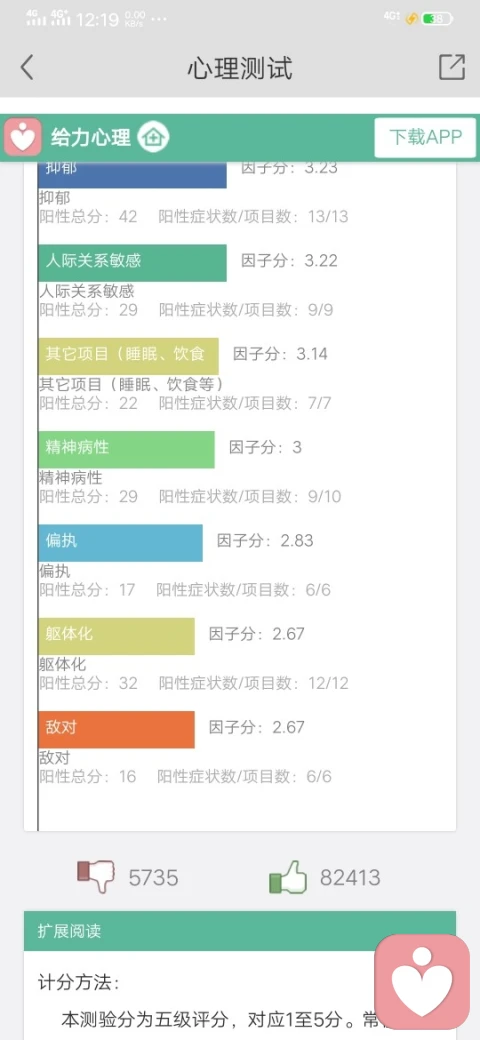
Task: Tap the thumbs-up like icon
Action: [288, 876]
